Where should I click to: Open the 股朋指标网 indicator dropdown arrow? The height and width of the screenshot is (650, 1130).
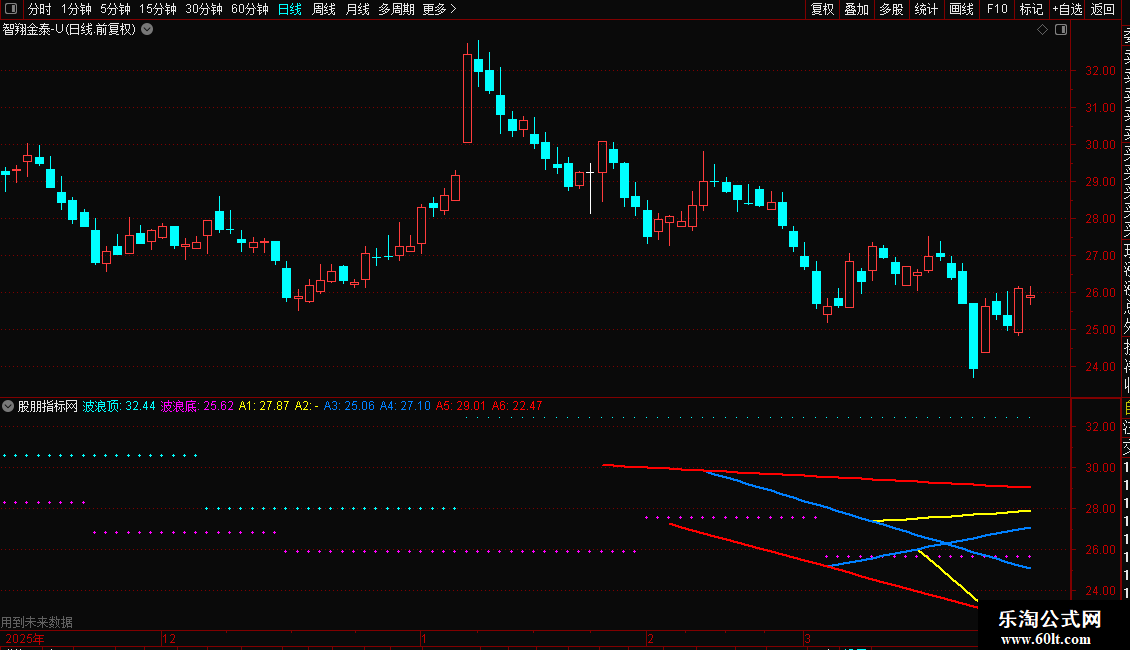(8, 406)
